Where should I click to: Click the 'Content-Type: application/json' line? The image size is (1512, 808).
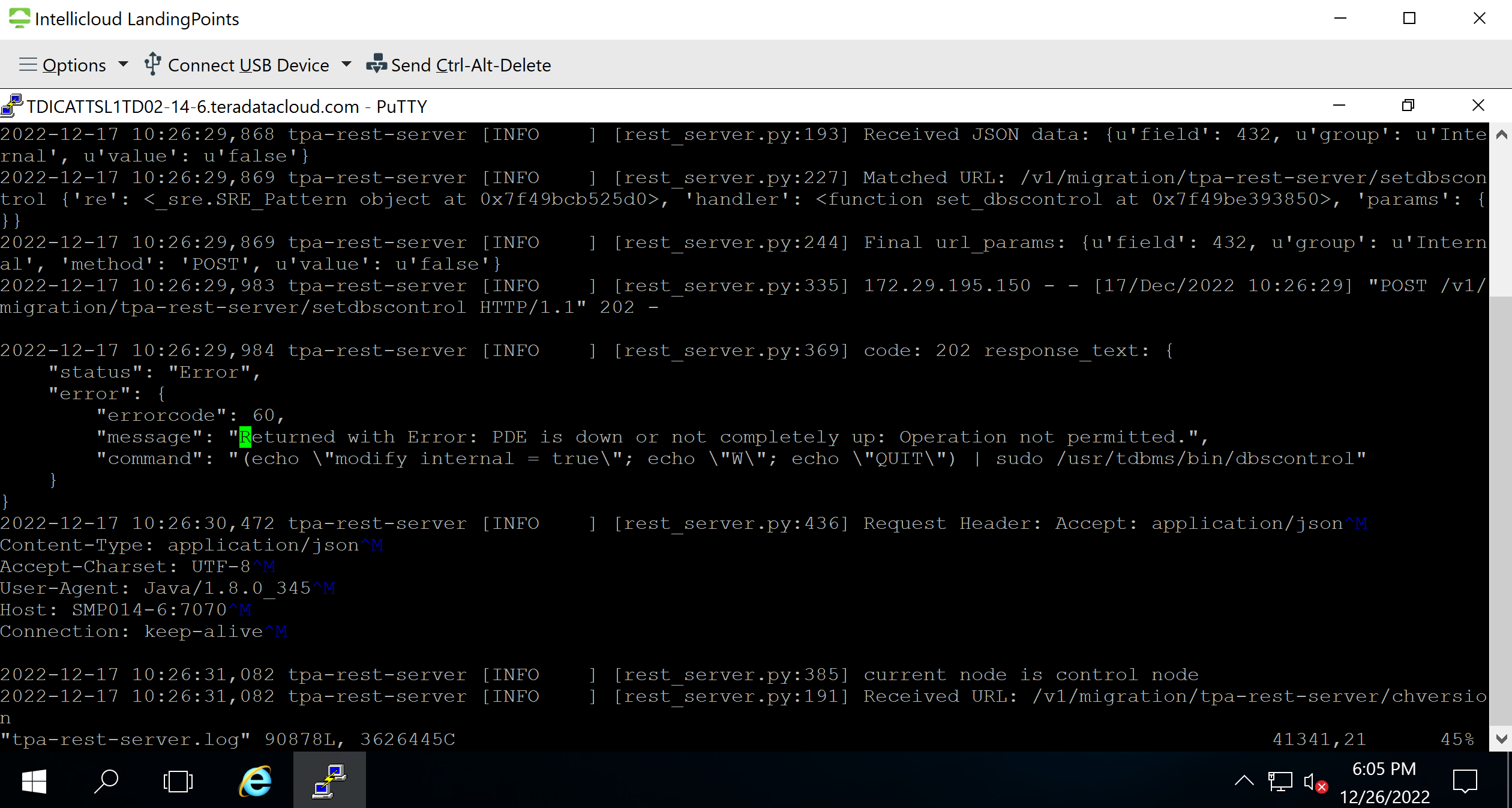191,545
